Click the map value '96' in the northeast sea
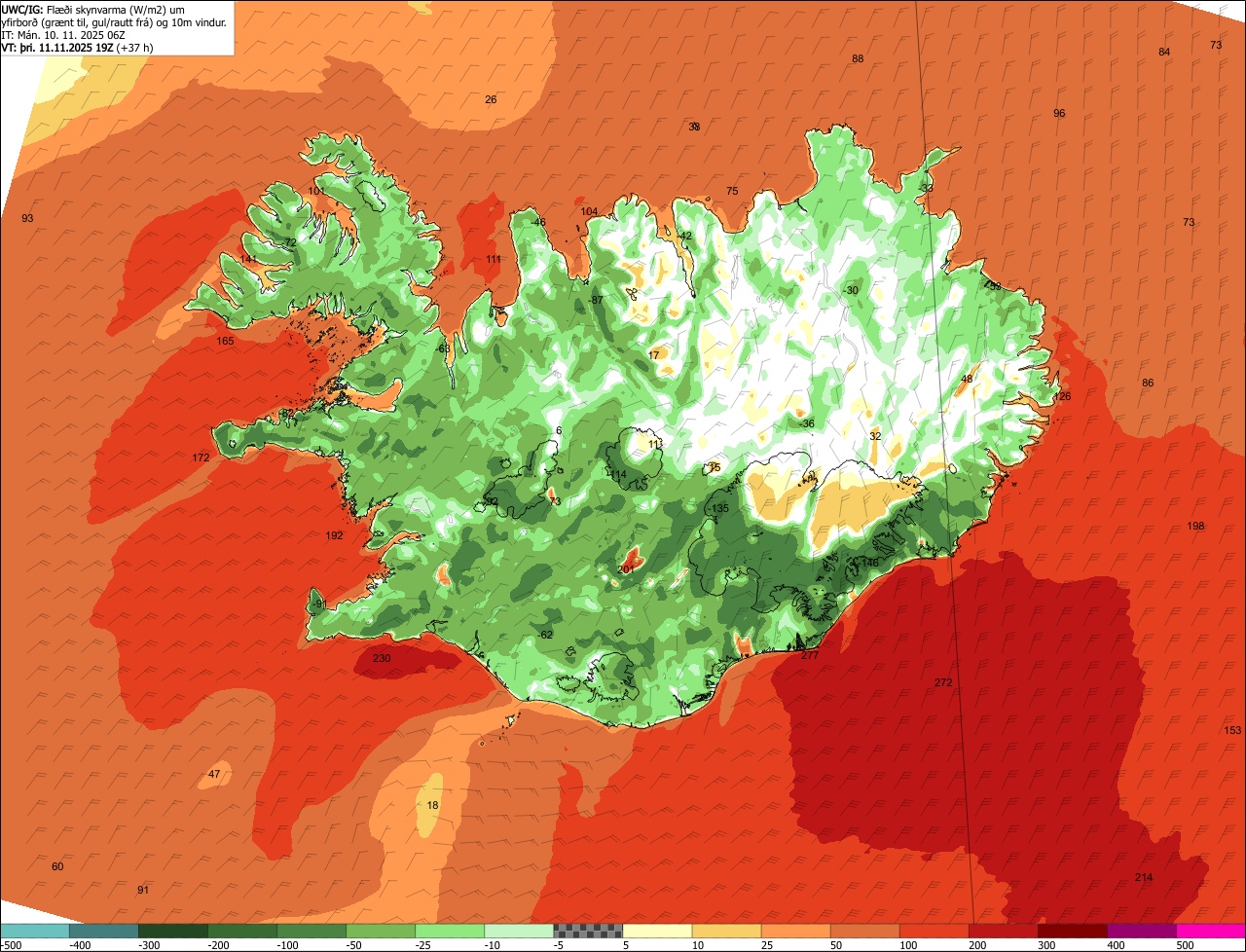Image resolution: width=1246 pixels, height=952 pixels. click(1059, 113)
